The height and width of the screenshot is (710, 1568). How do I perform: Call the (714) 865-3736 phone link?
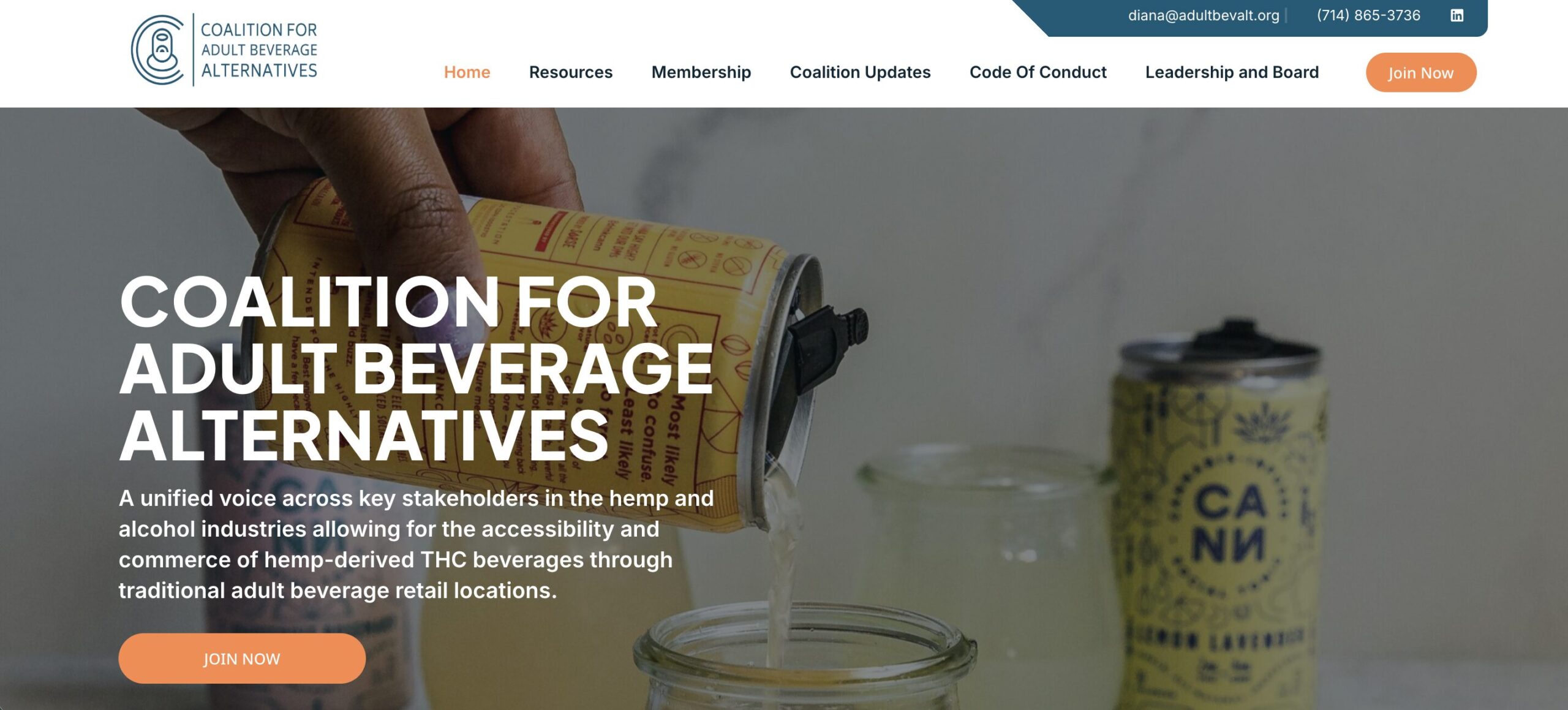tap(1368, 15)
